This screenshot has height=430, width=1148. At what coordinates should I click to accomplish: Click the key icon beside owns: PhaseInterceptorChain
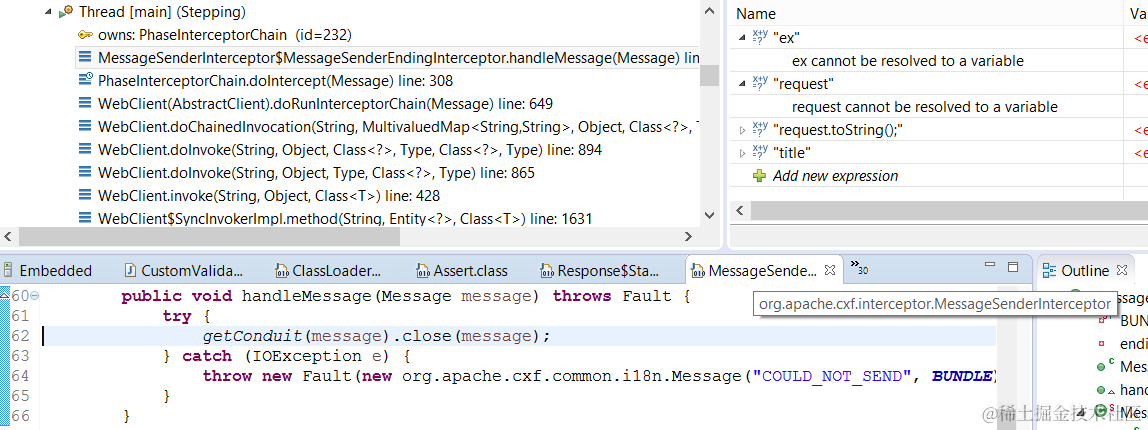(x=85, y=34)
